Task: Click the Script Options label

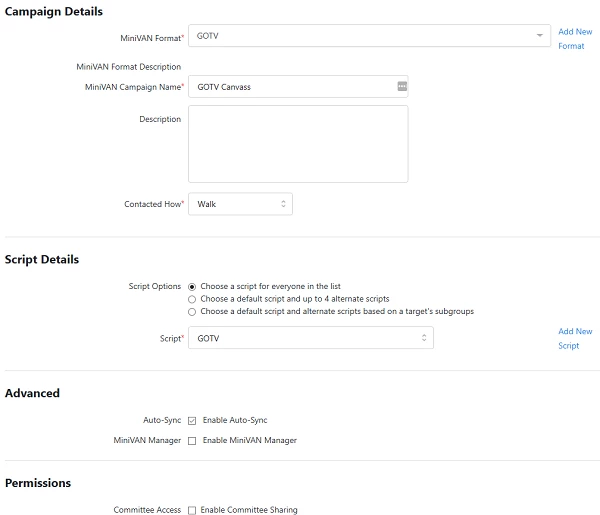Action: pyautogui.click(x=155, y=286)
